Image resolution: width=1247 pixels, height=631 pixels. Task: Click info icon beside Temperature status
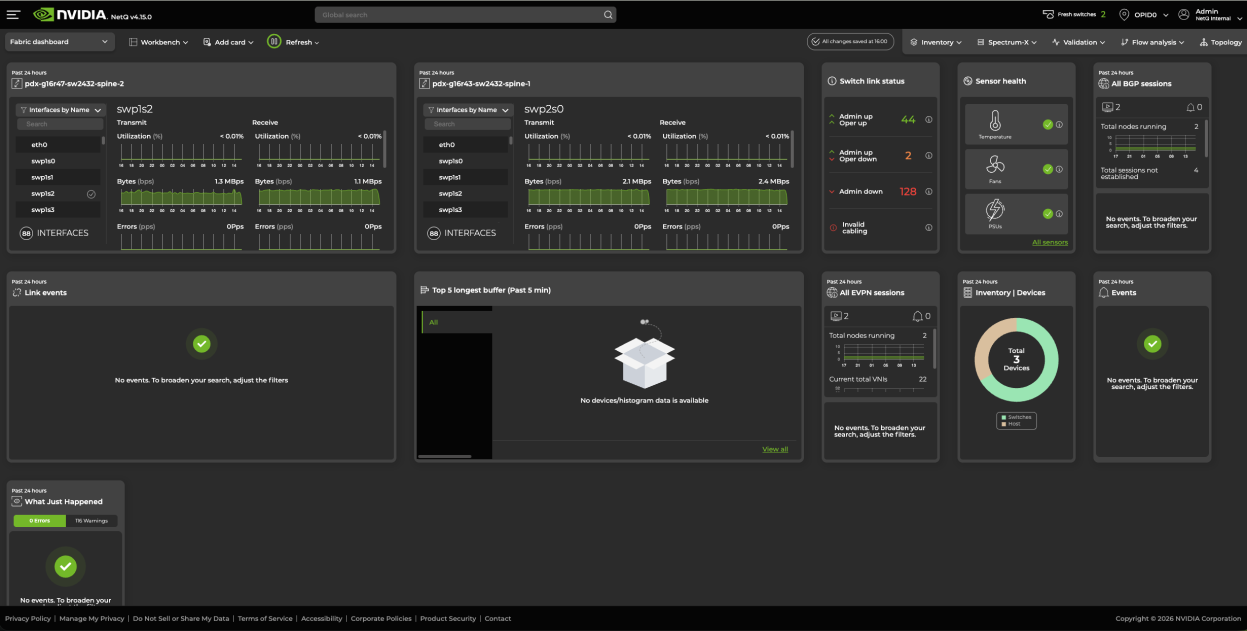[1059, 125]
